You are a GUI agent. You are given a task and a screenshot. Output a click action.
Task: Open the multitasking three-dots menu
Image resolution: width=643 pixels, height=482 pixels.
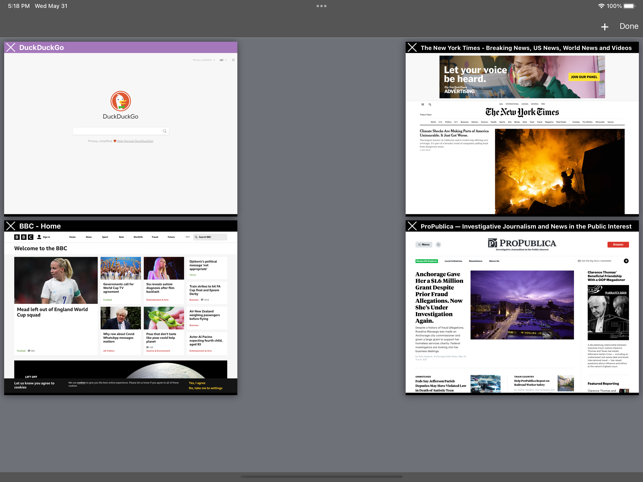click(x=322, y=6)
